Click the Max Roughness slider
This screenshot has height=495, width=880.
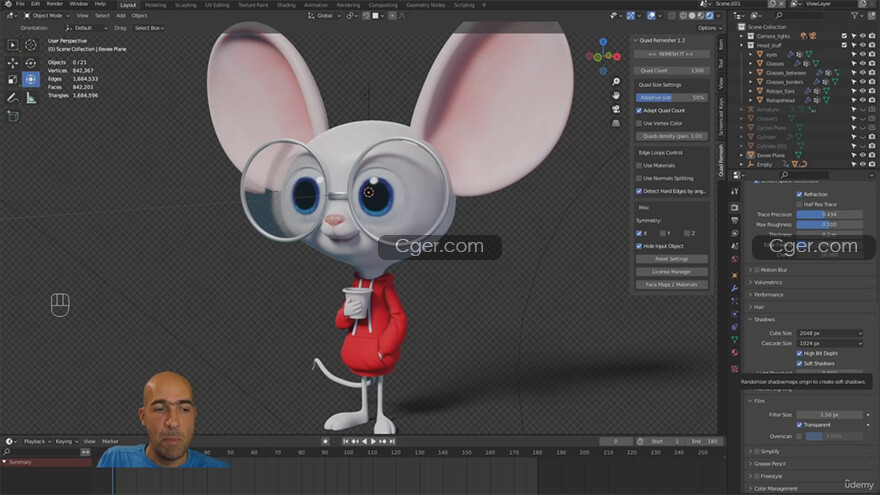829,224
